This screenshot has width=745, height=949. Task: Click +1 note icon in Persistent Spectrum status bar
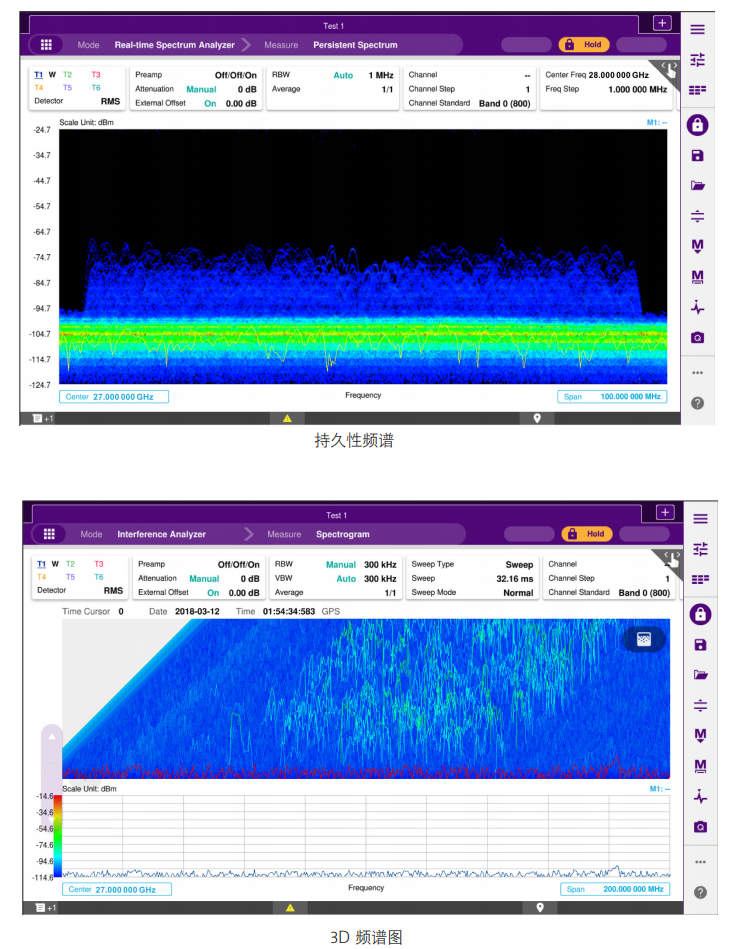[x=43, y=418]
